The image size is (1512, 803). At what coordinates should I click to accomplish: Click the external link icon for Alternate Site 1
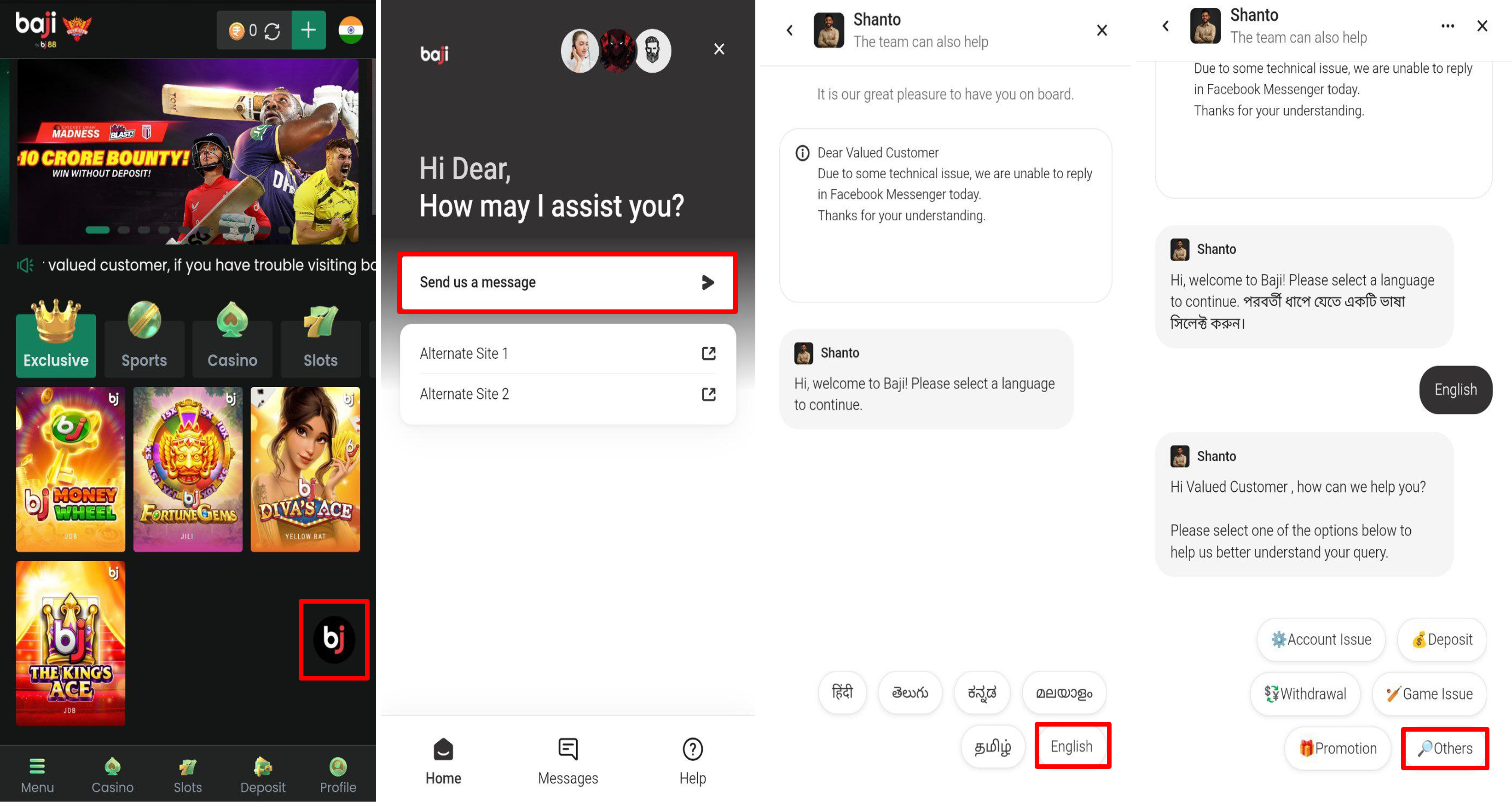point(708,353)
